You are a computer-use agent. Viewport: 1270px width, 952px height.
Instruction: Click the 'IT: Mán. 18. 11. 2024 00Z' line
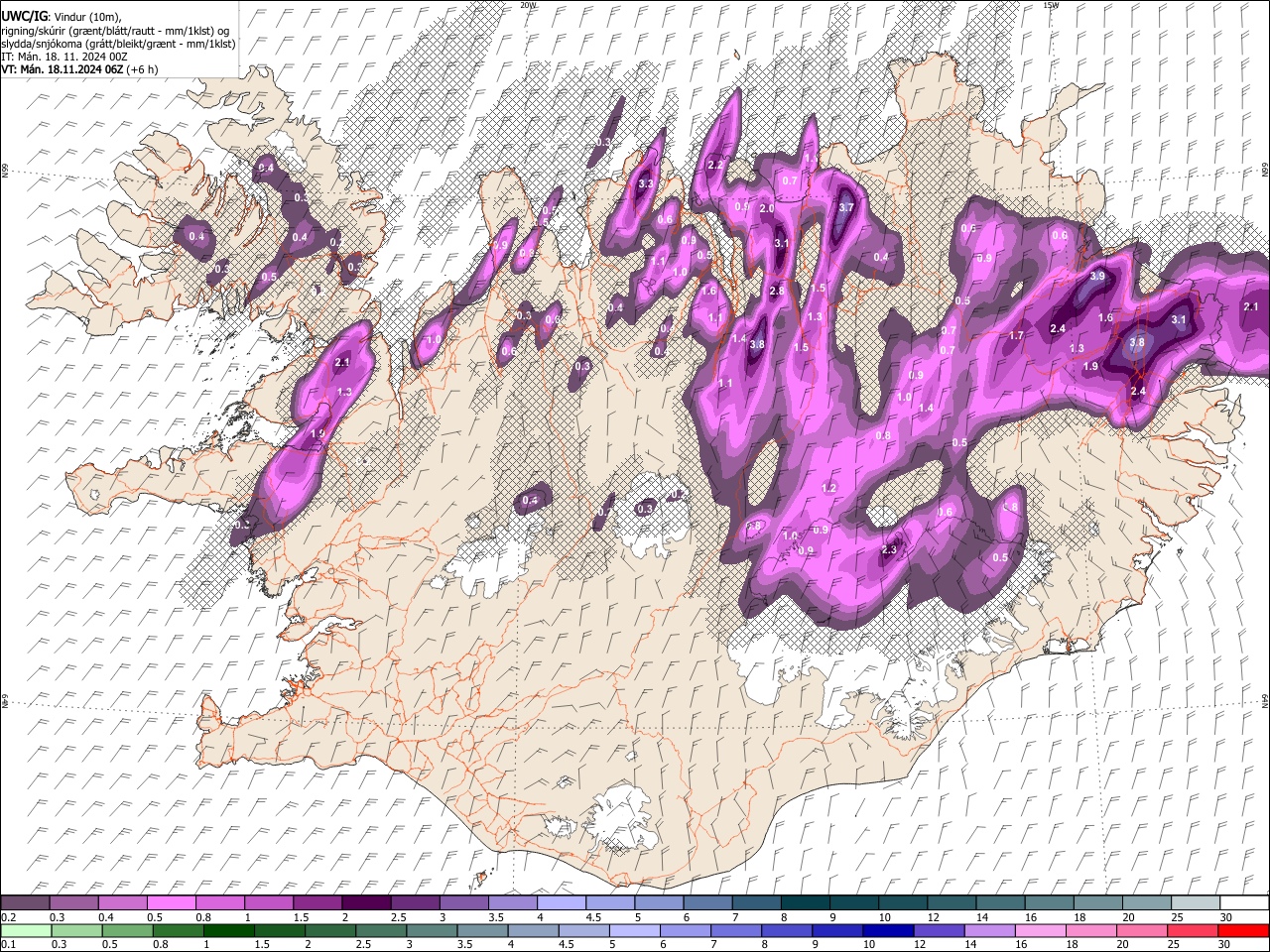[x=64, y=57]
